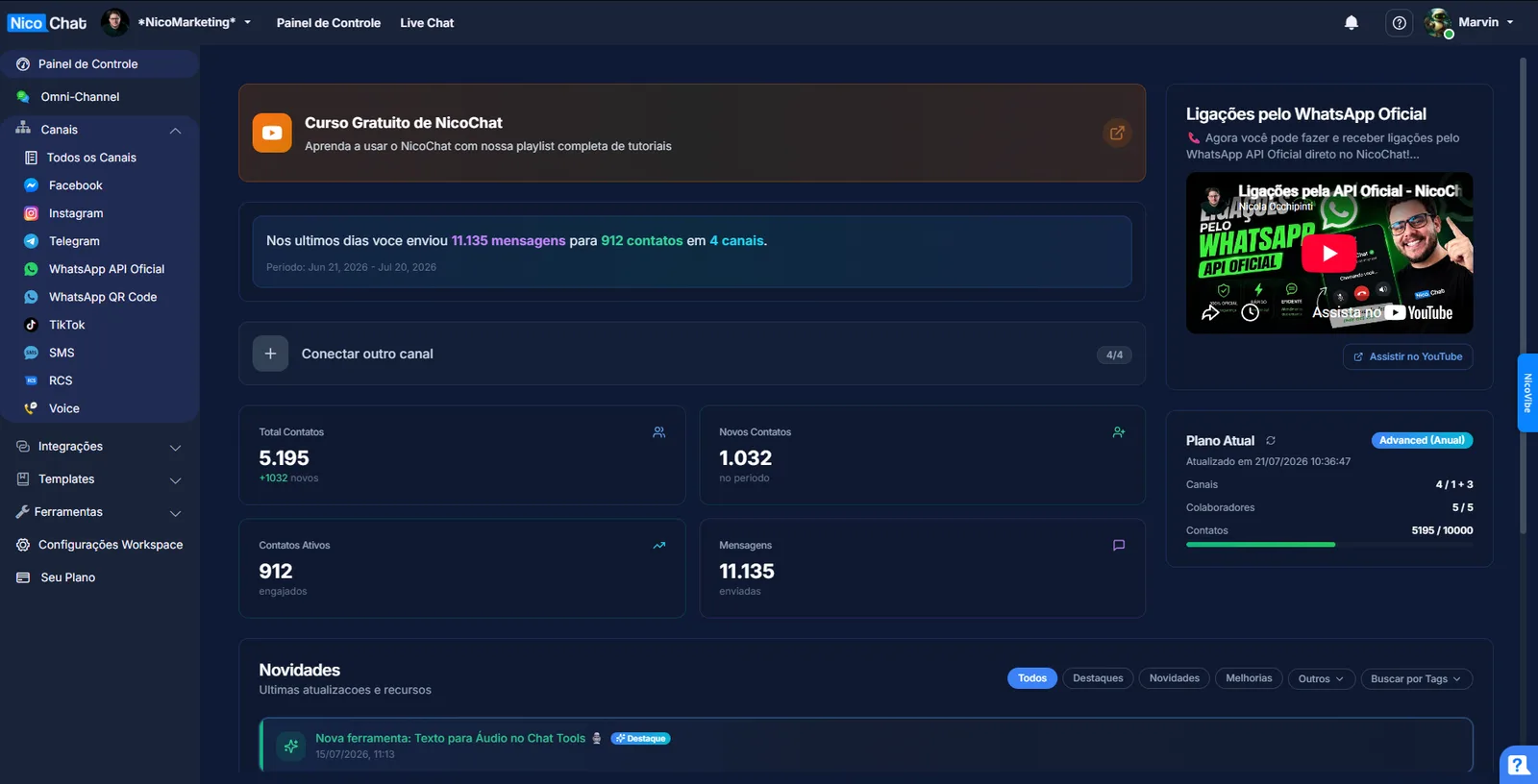Click the 912 contatos summary text
Screen dimensions: 1538x784
[642, 241]
